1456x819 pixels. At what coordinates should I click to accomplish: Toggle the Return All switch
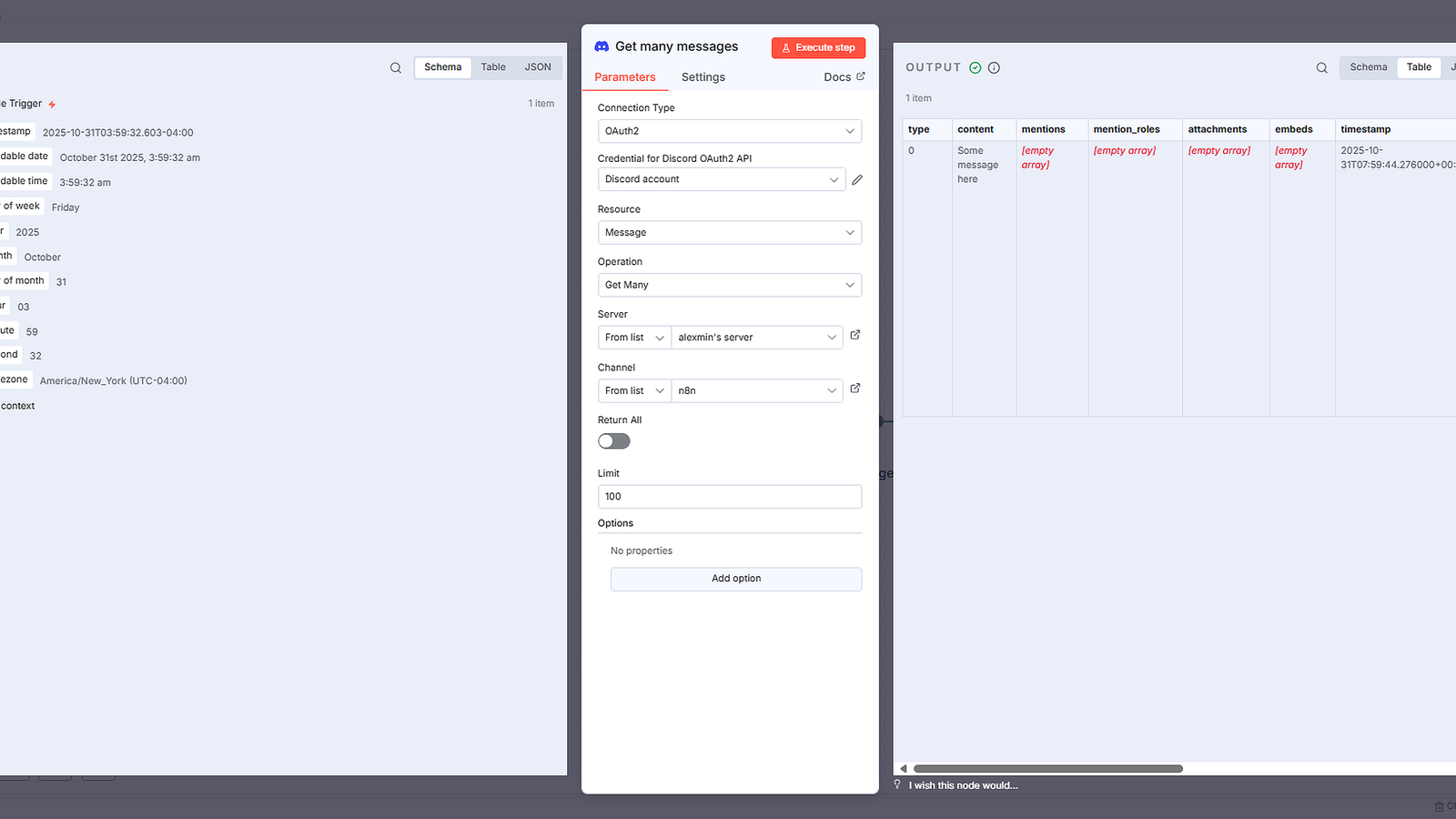tap(614, 441)
